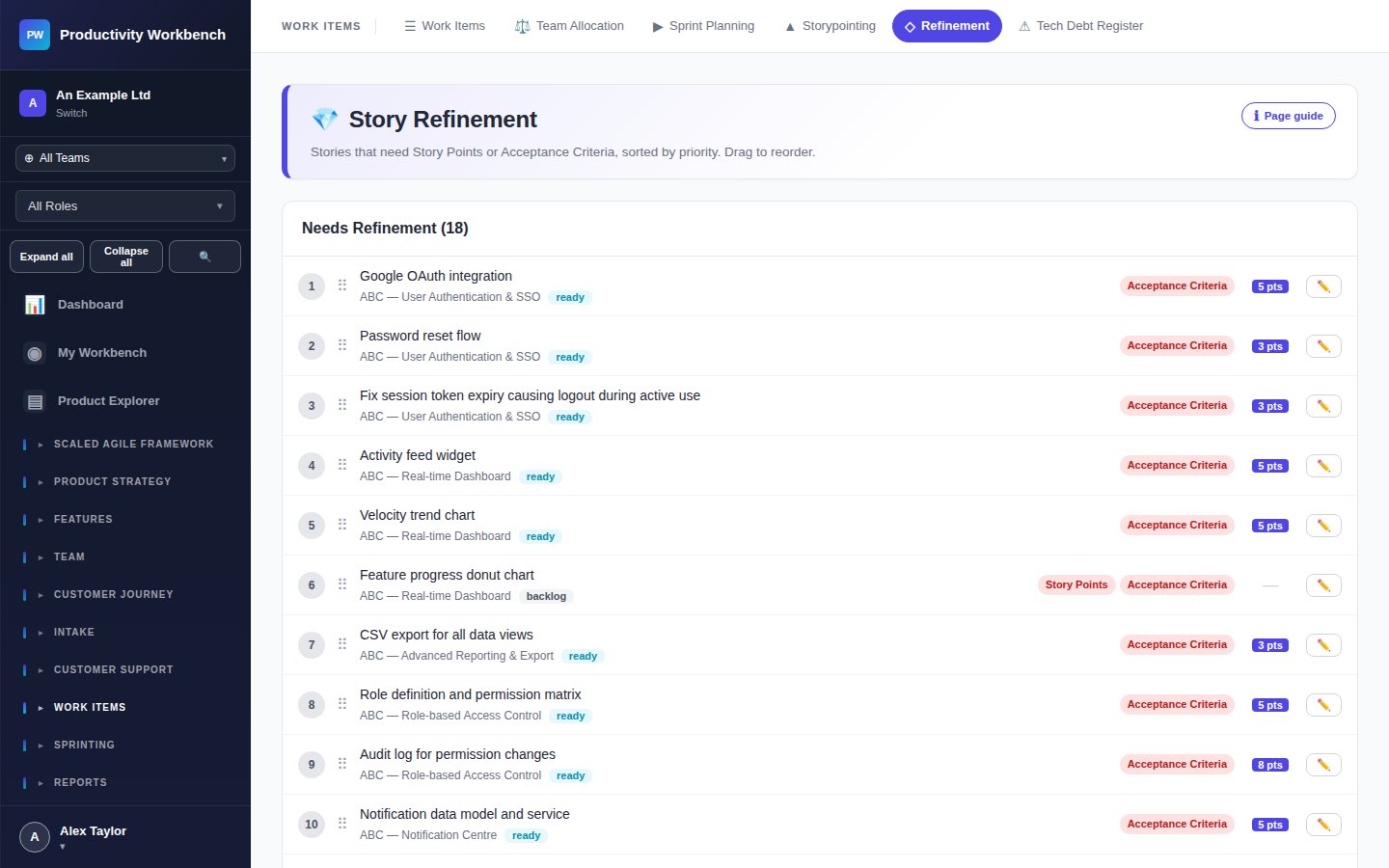Click Switch under An Example Ltd
Viewport: 1389px width, 868px height.
(71, 113)
